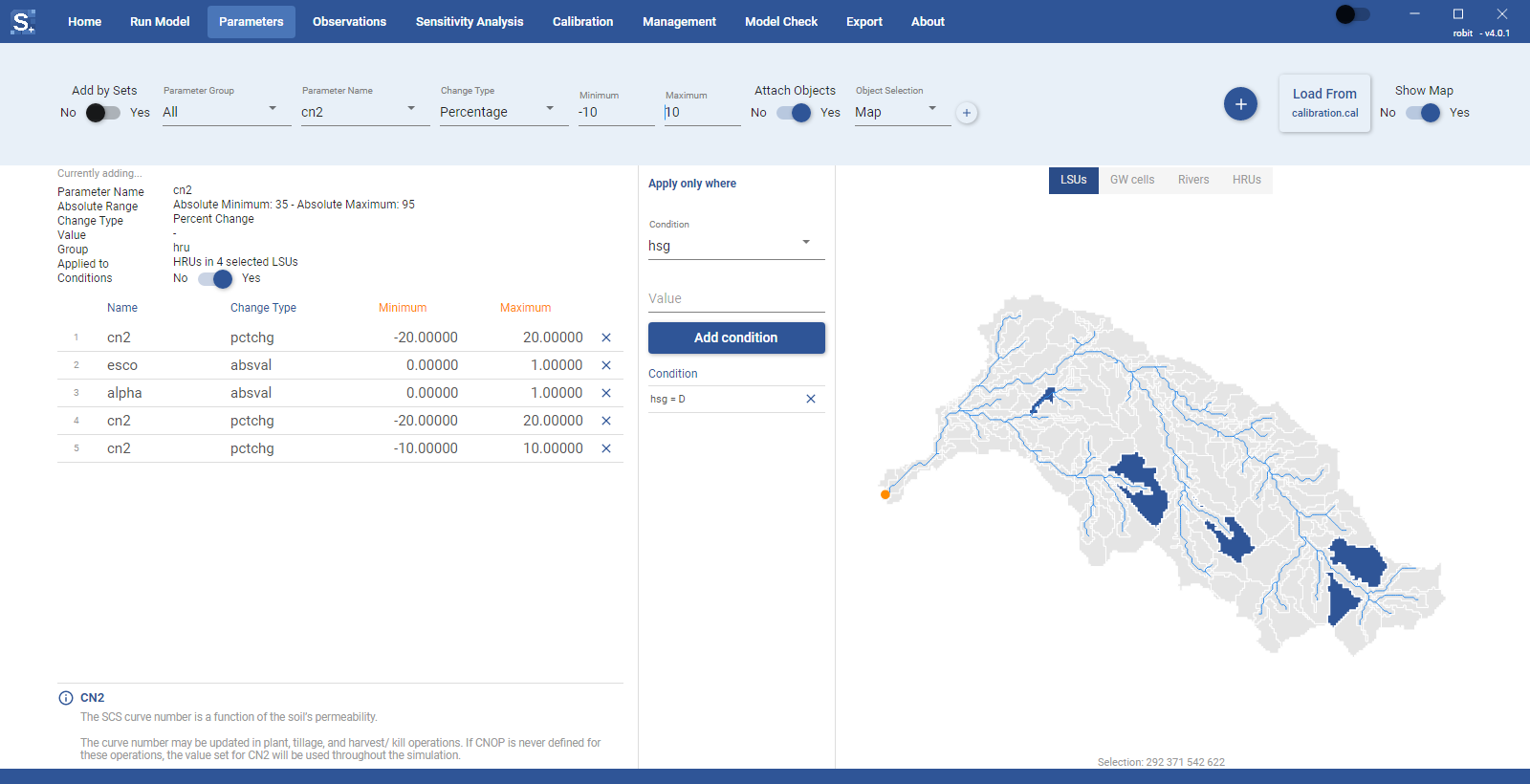Switch to the HRUs map tab
1530x784 pixels.
point(1247,180)
